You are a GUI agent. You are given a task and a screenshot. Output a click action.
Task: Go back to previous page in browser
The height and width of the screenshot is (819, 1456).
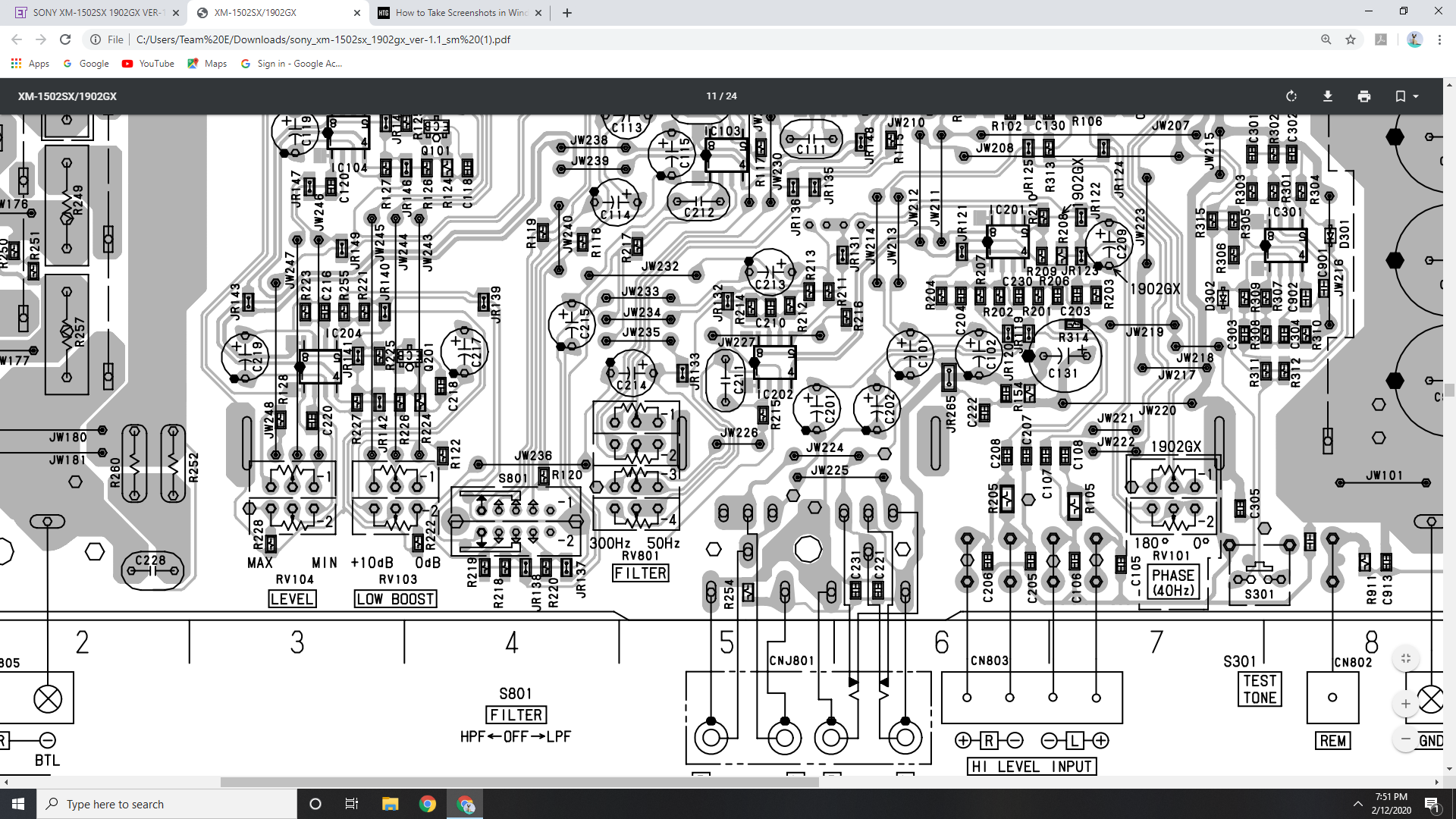[x=17, y=39]
